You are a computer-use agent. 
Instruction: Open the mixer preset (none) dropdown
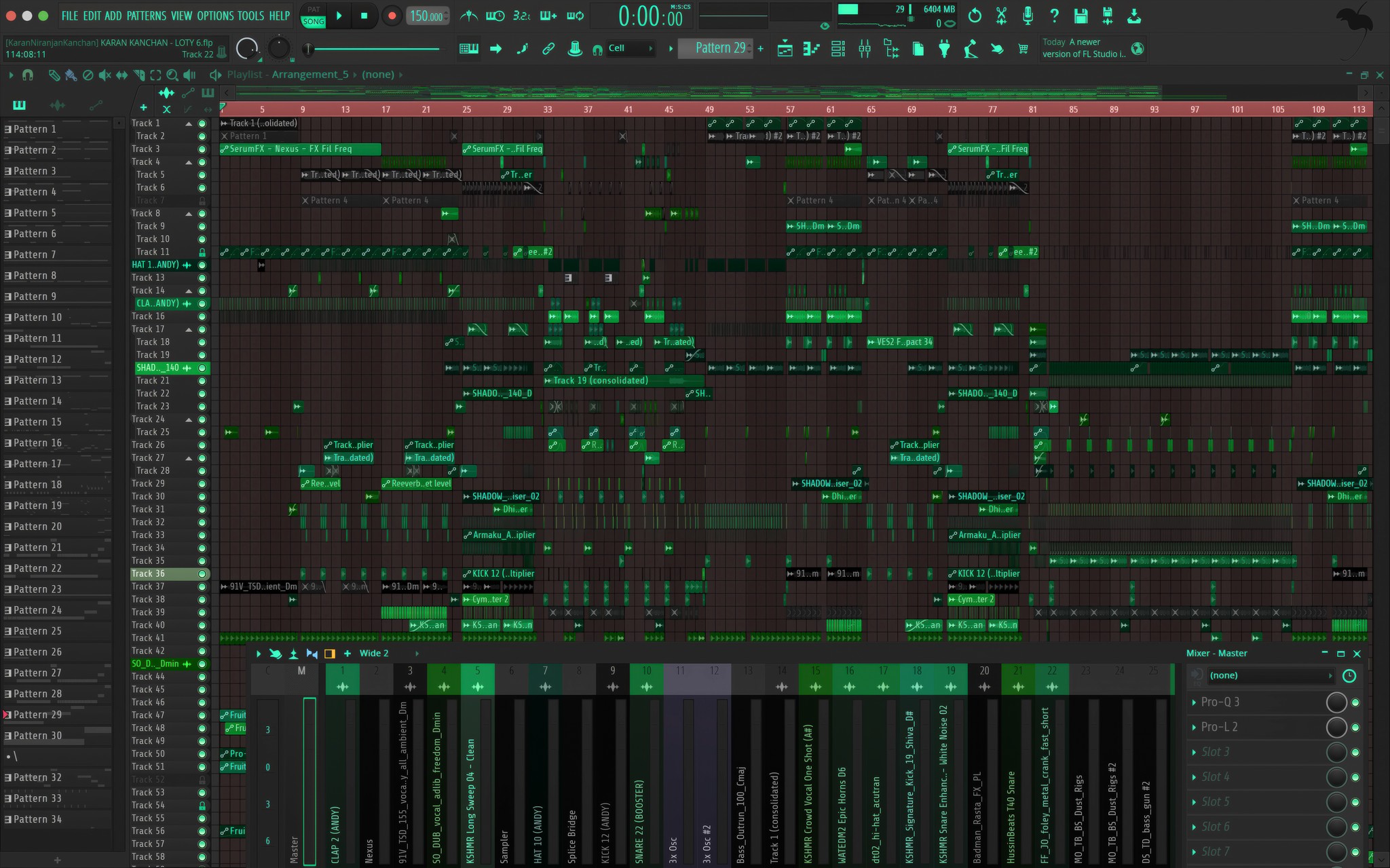point(1269,675)
